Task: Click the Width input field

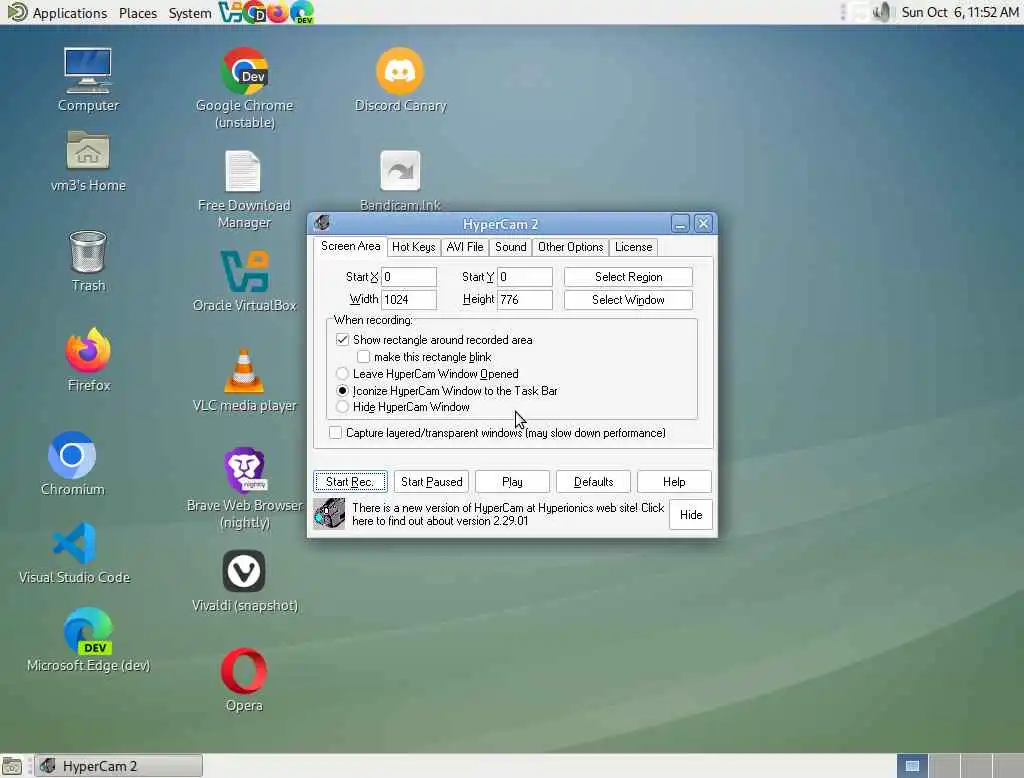Action: tap(409, 300)
